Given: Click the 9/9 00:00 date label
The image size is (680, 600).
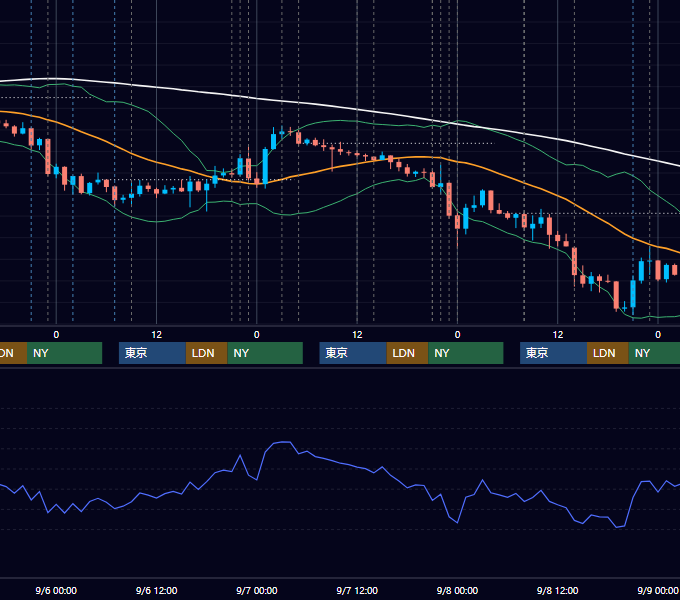Looking at the screenshot, I should (658, 590).
